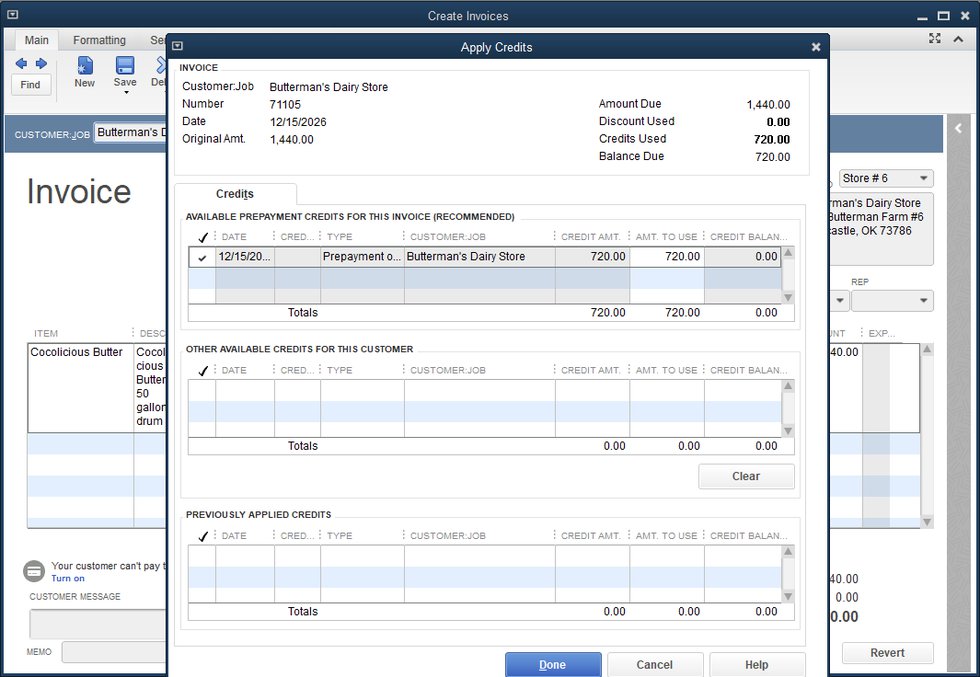Collapse the right side panel arrow
This screenshot has width=980, height=677.
coord(957,129)
